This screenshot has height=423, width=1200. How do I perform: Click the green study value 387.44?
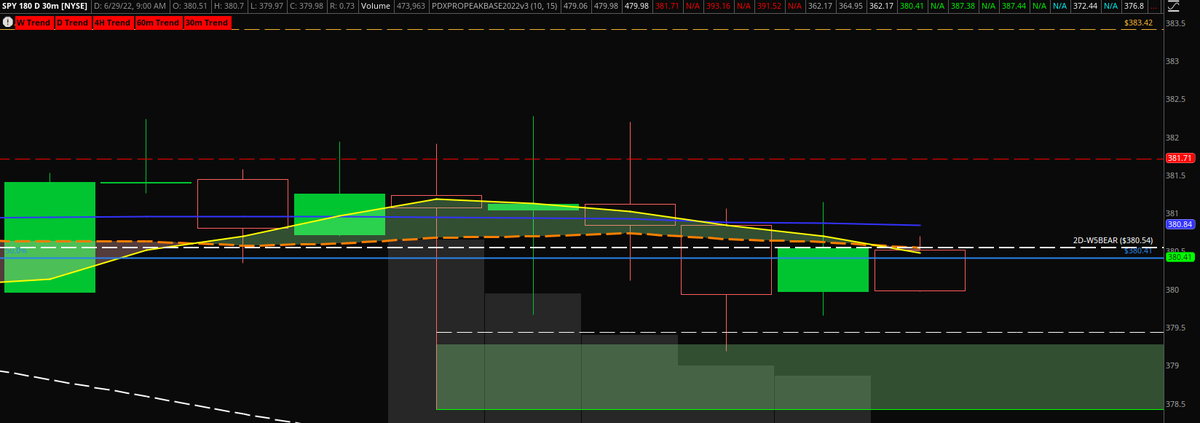(1014, 6)
